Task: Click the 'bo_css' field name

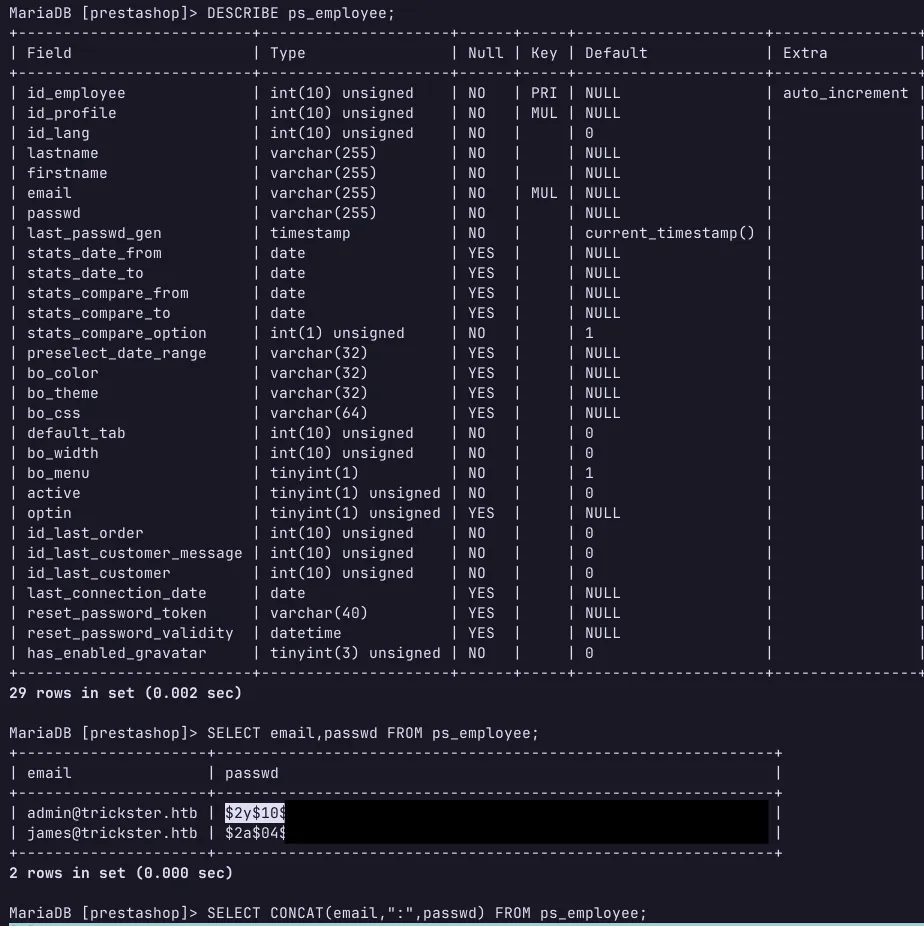Action: pyautogui.click(x=54, y=413)
